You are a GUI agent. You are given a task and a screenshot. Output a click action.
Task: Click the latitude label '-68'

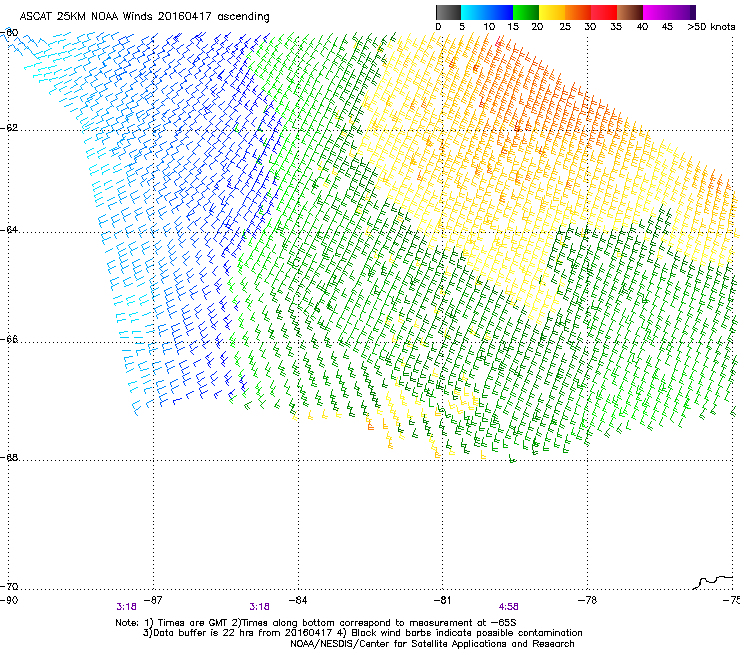tap(9, 458)
